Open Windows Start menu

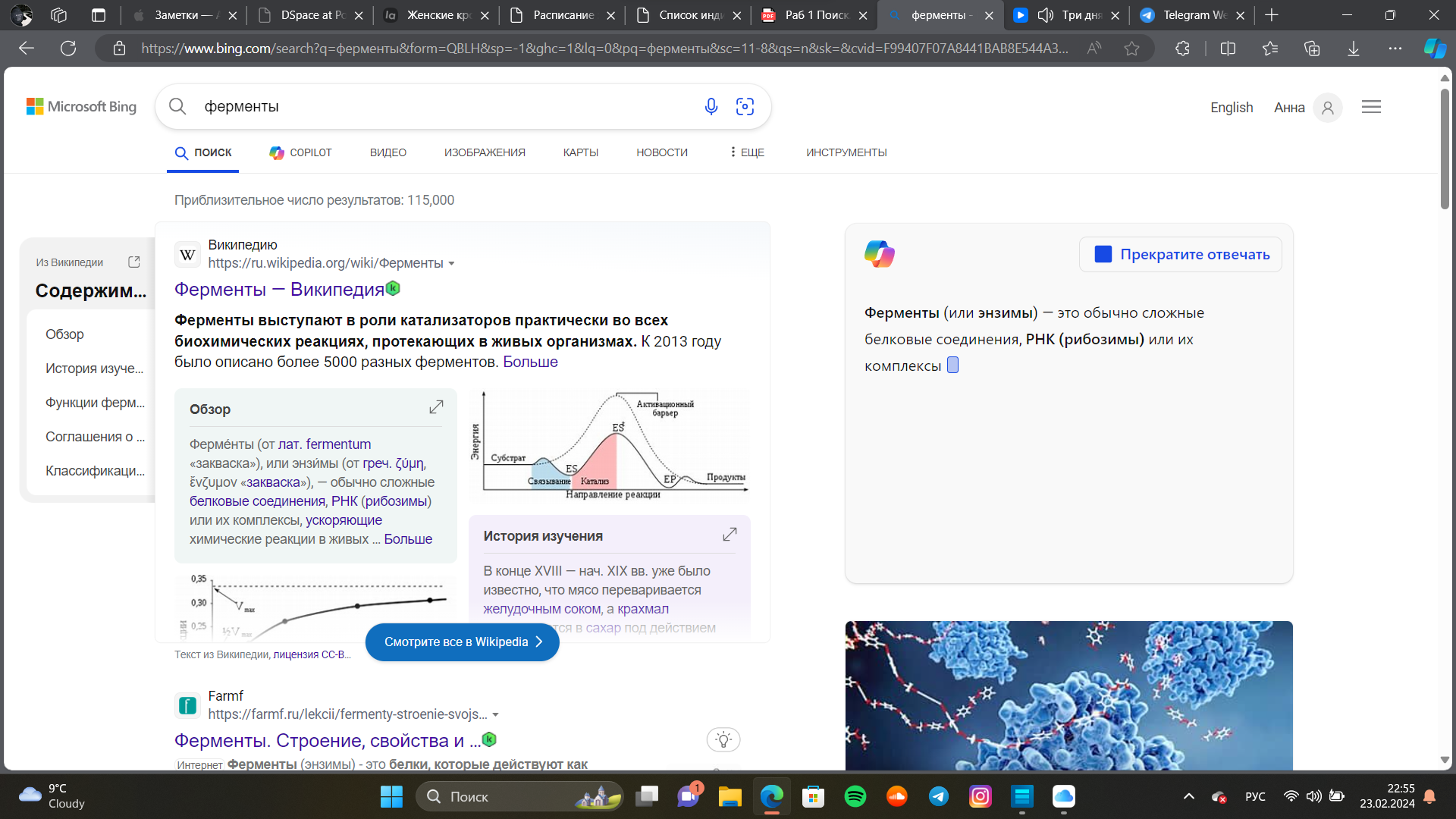[x=391, y=796]
